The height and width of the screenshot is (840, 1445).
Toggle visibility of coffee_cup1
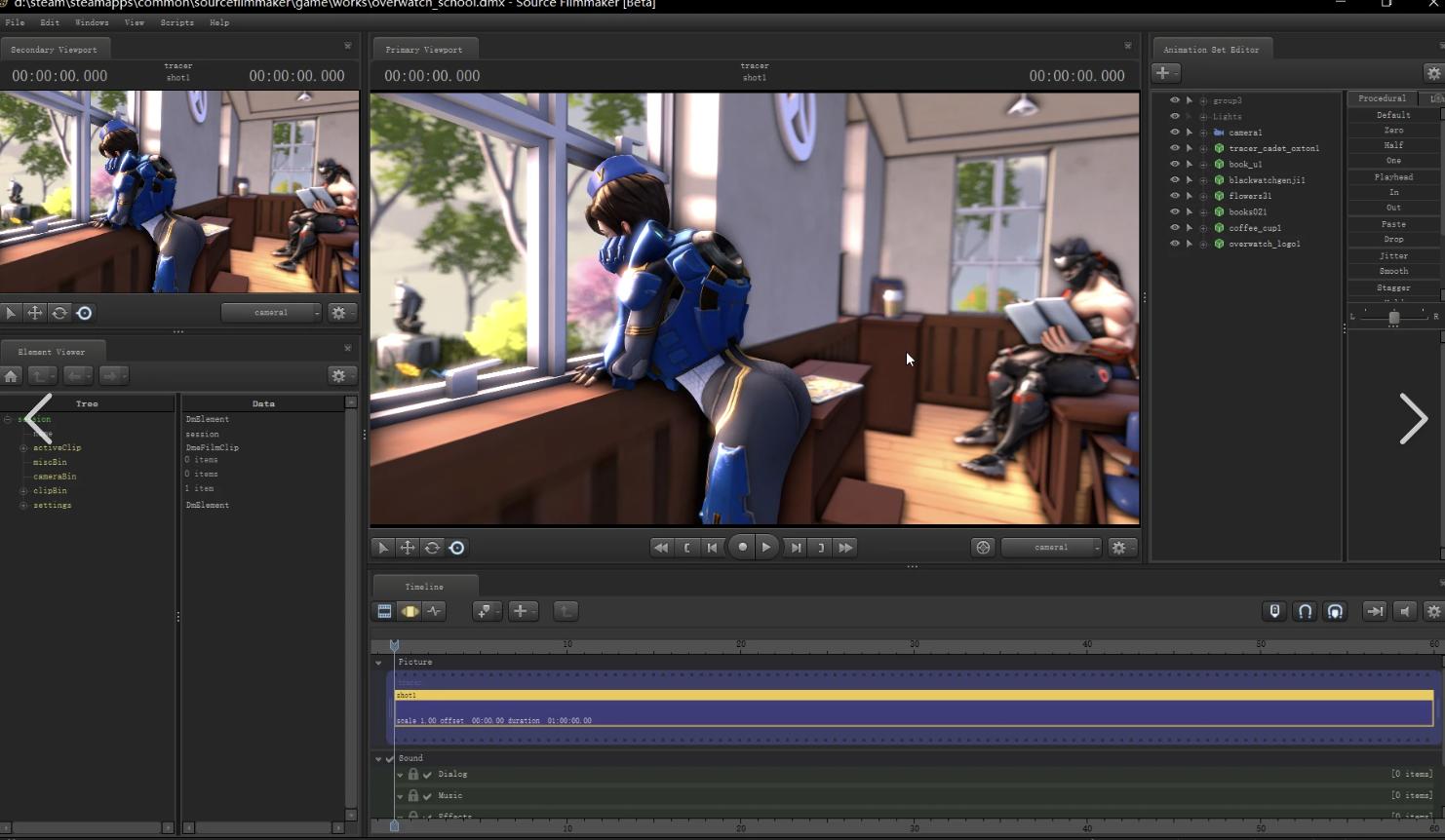tap(1174, 228)
